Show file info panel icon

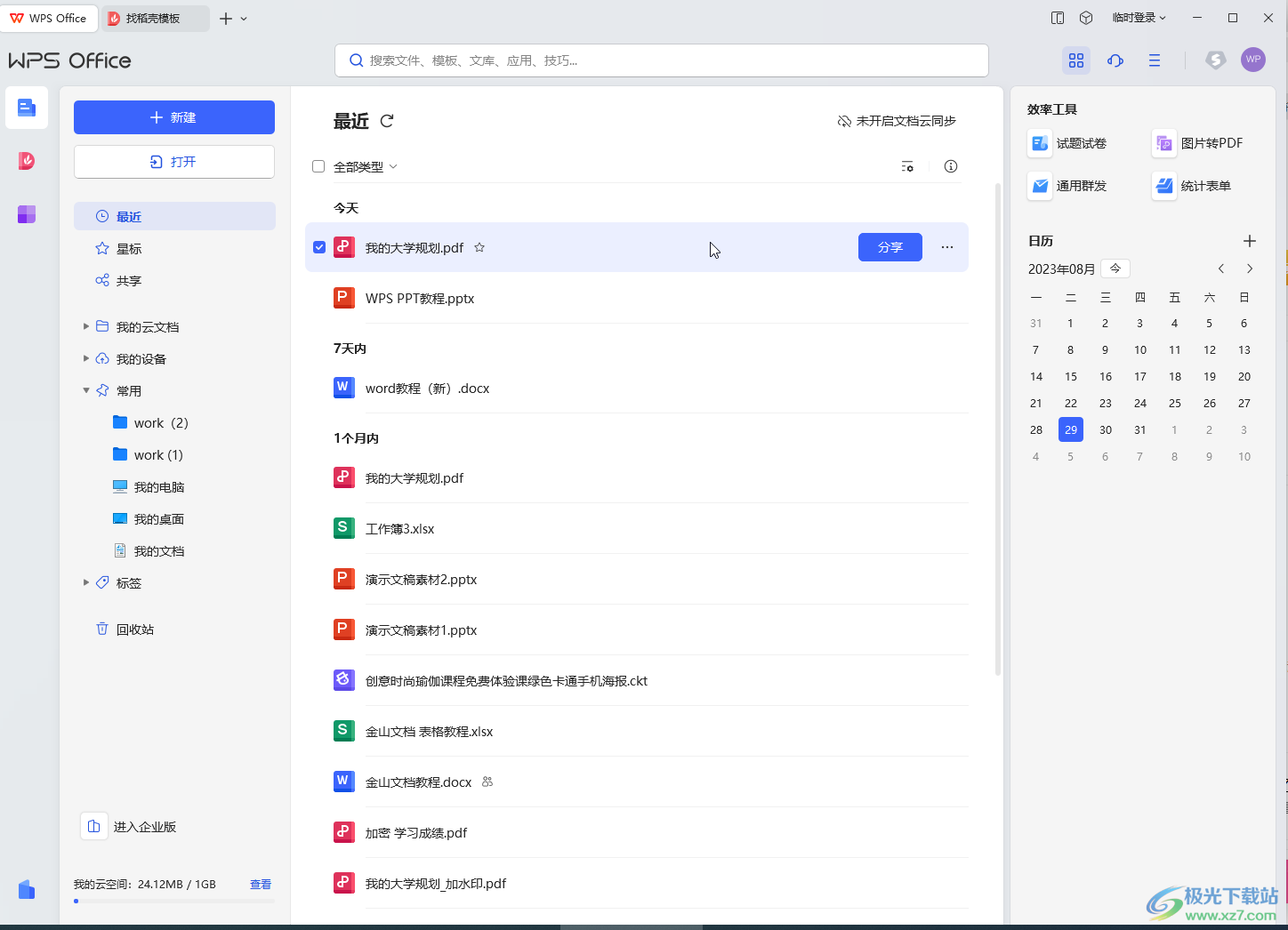point(951,166)
